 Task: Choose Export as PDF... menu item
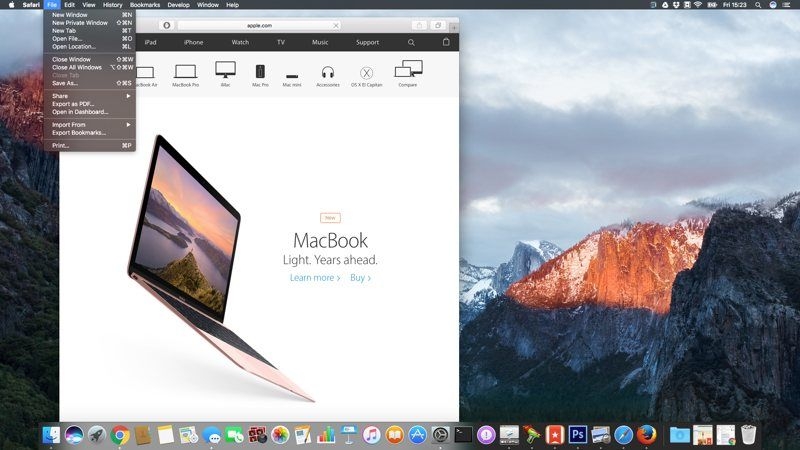tap(90, 104)
